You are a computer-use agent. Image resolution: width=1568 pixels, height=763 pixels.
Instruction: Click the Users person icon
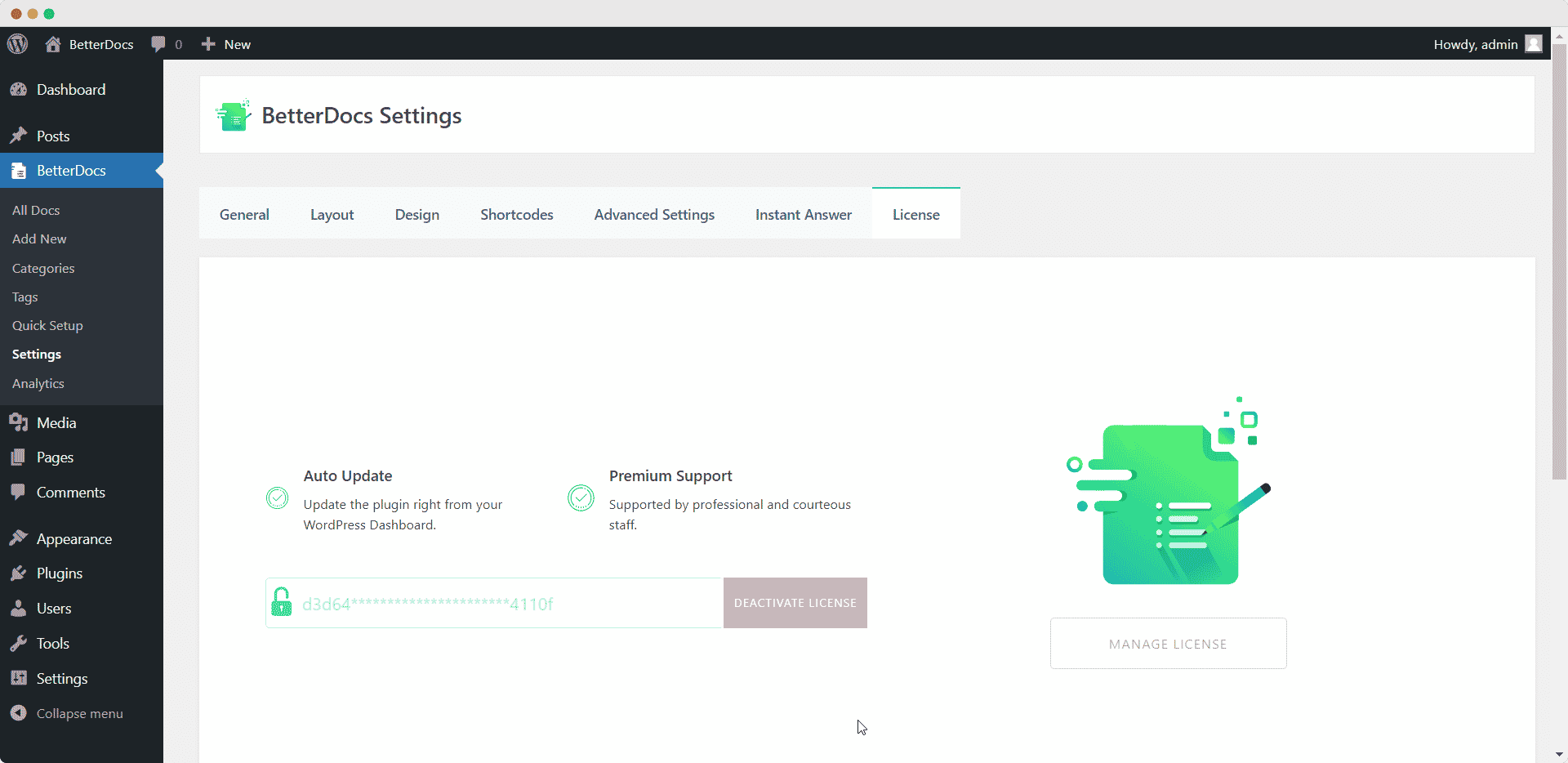[19, 609]
